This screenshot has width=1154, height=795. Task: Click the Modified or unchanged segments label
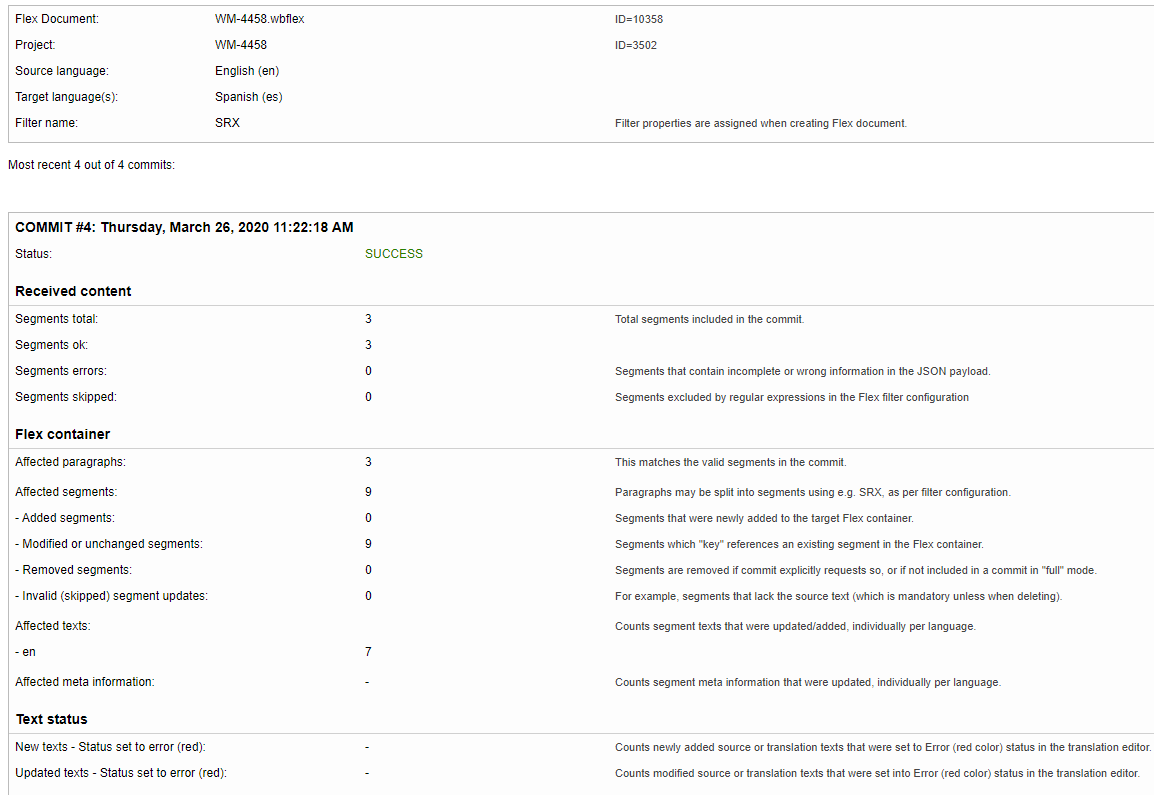pos(108,544)
